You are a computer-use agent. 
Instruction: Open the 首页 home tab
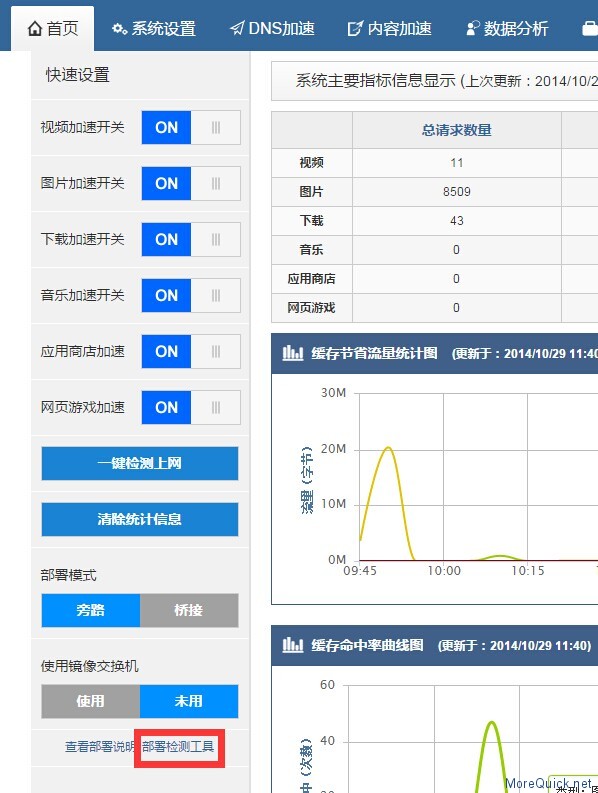pos(53,28)
